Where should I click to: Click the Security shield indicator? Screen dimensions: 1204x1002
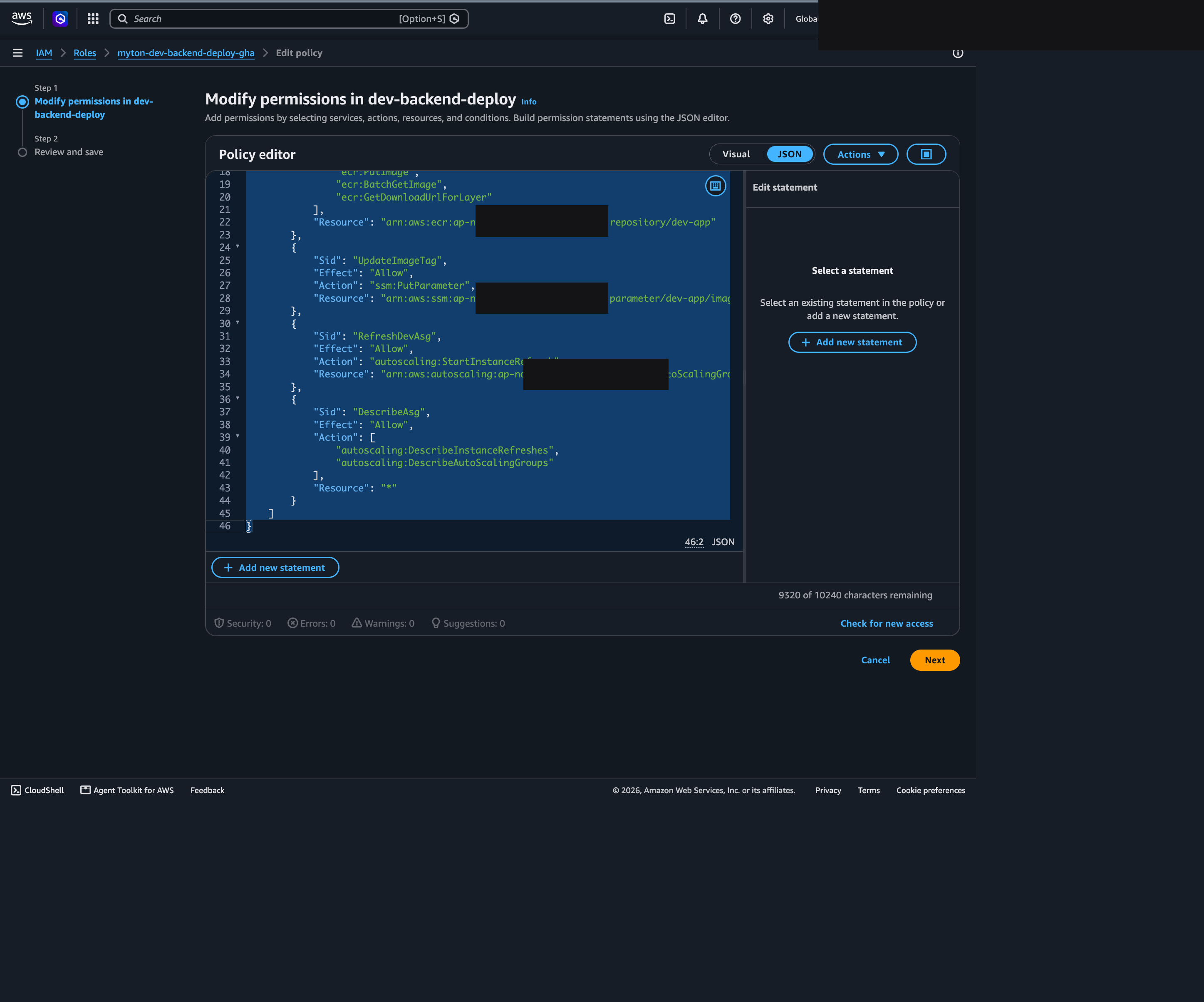click(243, 623)
